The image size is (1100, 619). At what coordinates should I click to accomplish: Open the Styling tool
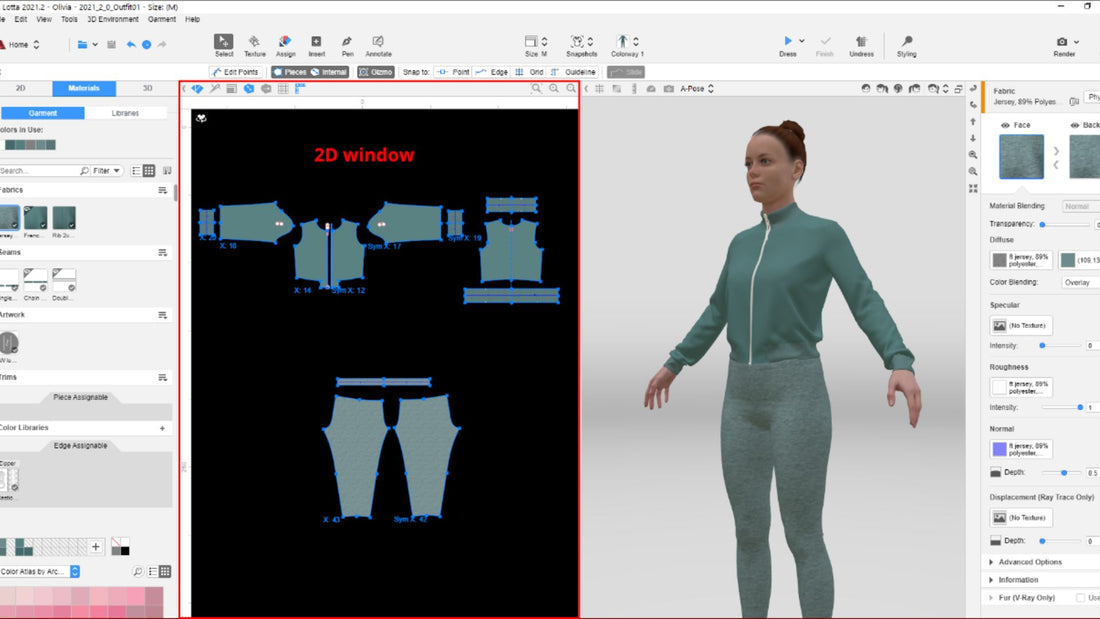click(x=906, y=42)
